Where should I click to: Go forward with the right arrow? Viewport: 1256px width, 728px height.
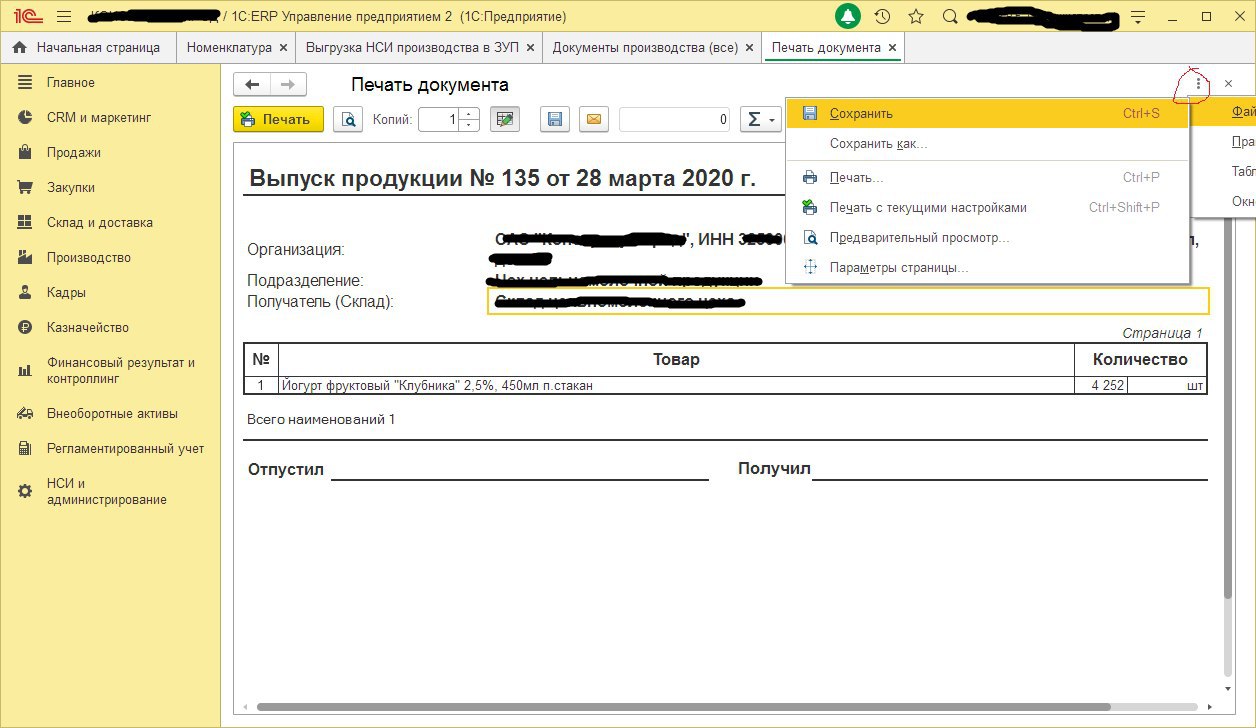[288, 85]
